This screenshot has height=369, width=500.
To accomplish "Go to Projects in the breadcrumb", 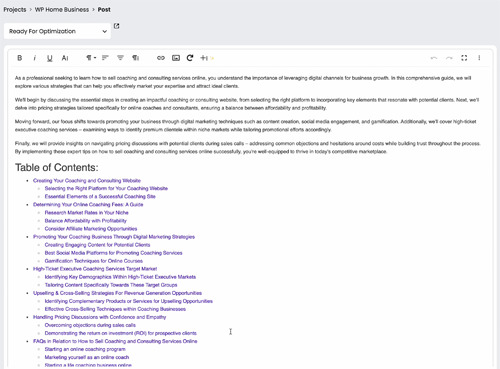I will pyautogui.click(x=15, y=10).
